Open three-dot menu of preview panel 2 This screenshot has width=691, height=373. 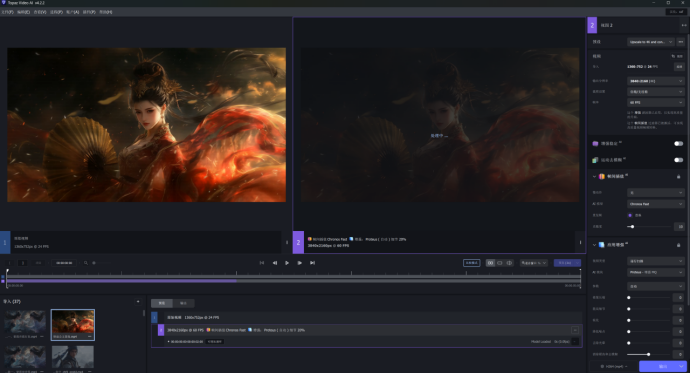[x=580, y=242]
